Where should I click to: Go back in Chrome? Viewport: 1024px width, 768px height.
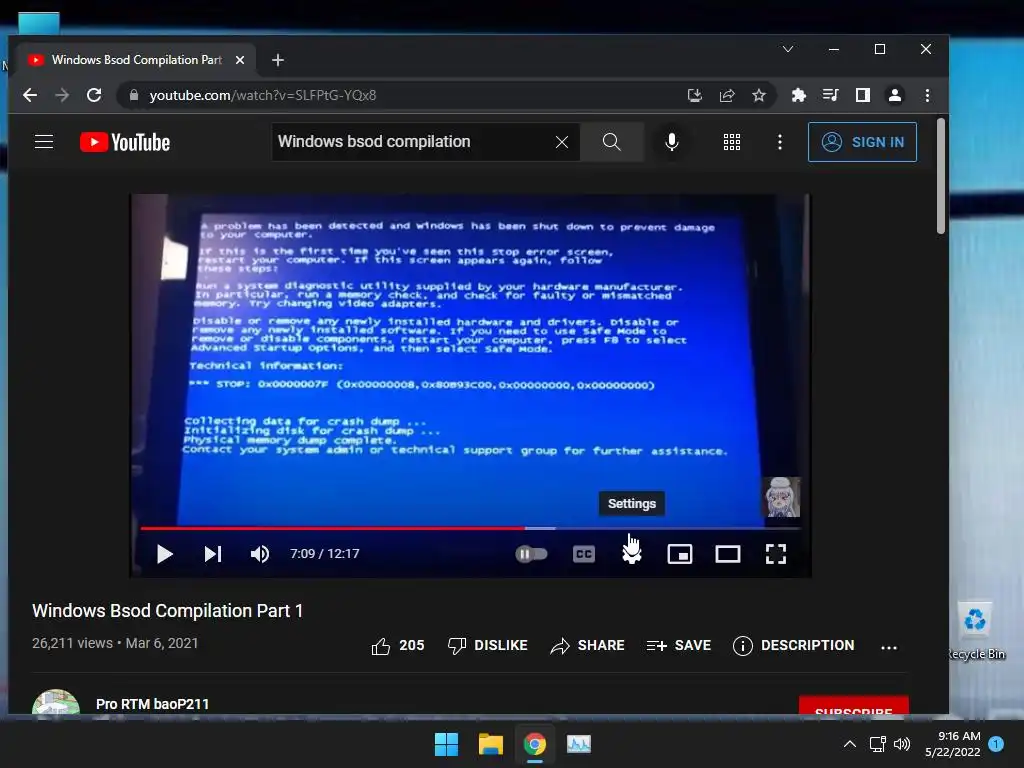click(x=30, y=95)
